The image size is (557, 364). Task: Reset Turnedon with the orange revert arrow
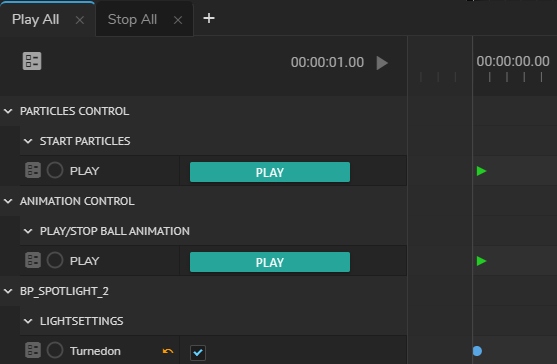168,351
